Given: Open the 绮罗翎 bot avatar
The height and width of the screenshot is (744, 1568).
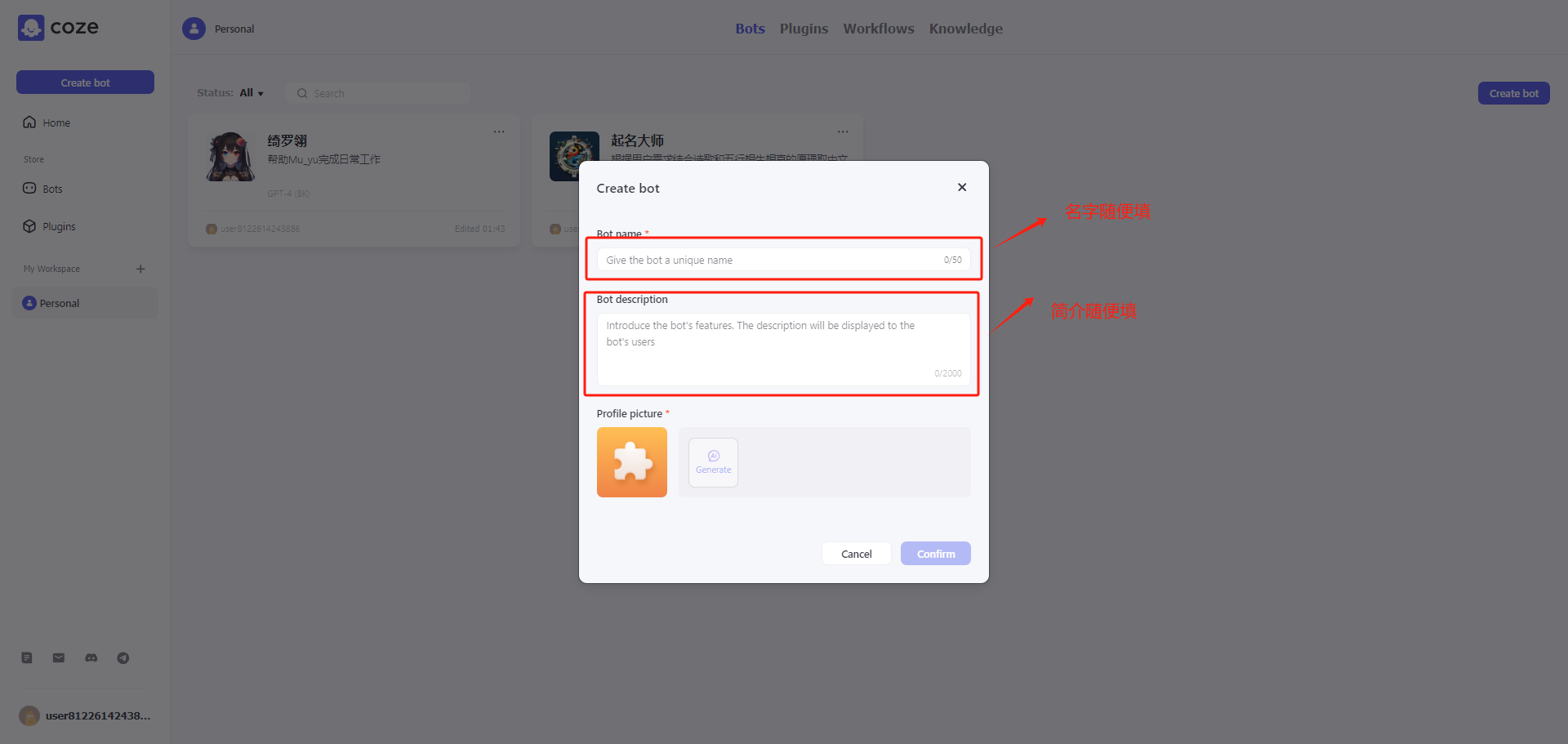Looking at the screenshot, I should click(230, 156).
